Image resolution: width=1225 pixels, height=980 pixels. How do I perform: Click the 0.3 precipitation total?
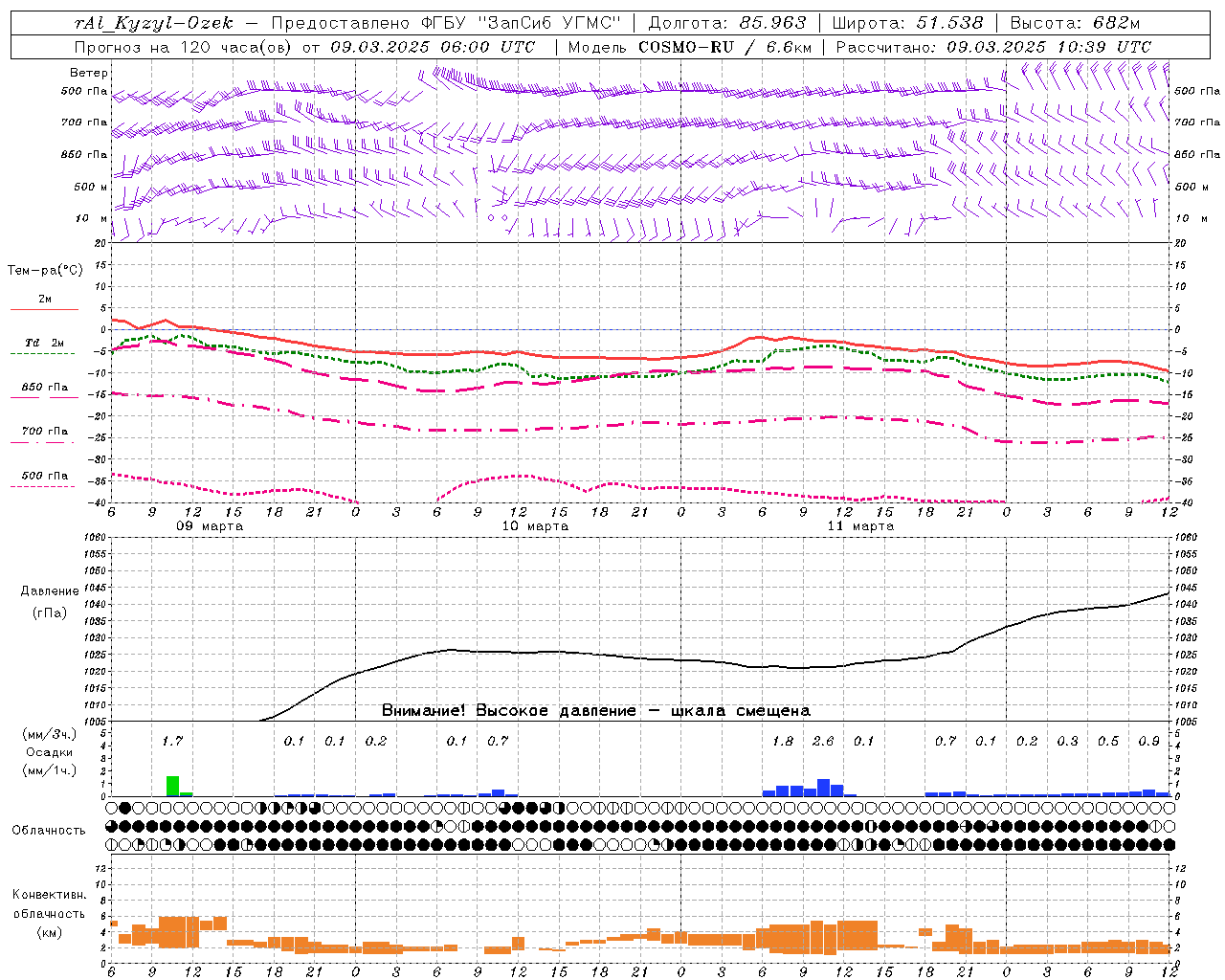1067,741
